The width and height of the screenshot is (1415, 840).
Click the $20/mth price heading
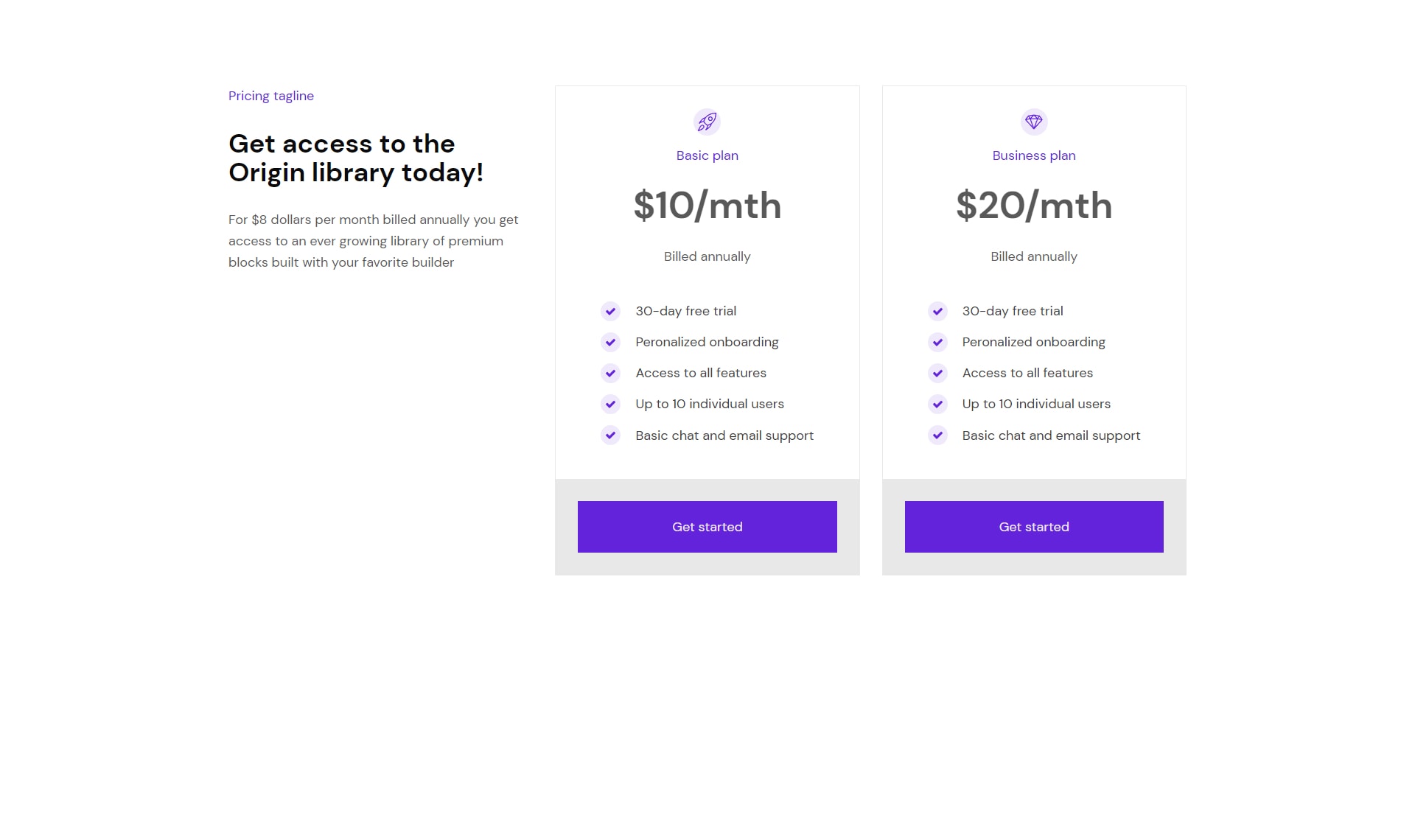(x=1034, y=205)
